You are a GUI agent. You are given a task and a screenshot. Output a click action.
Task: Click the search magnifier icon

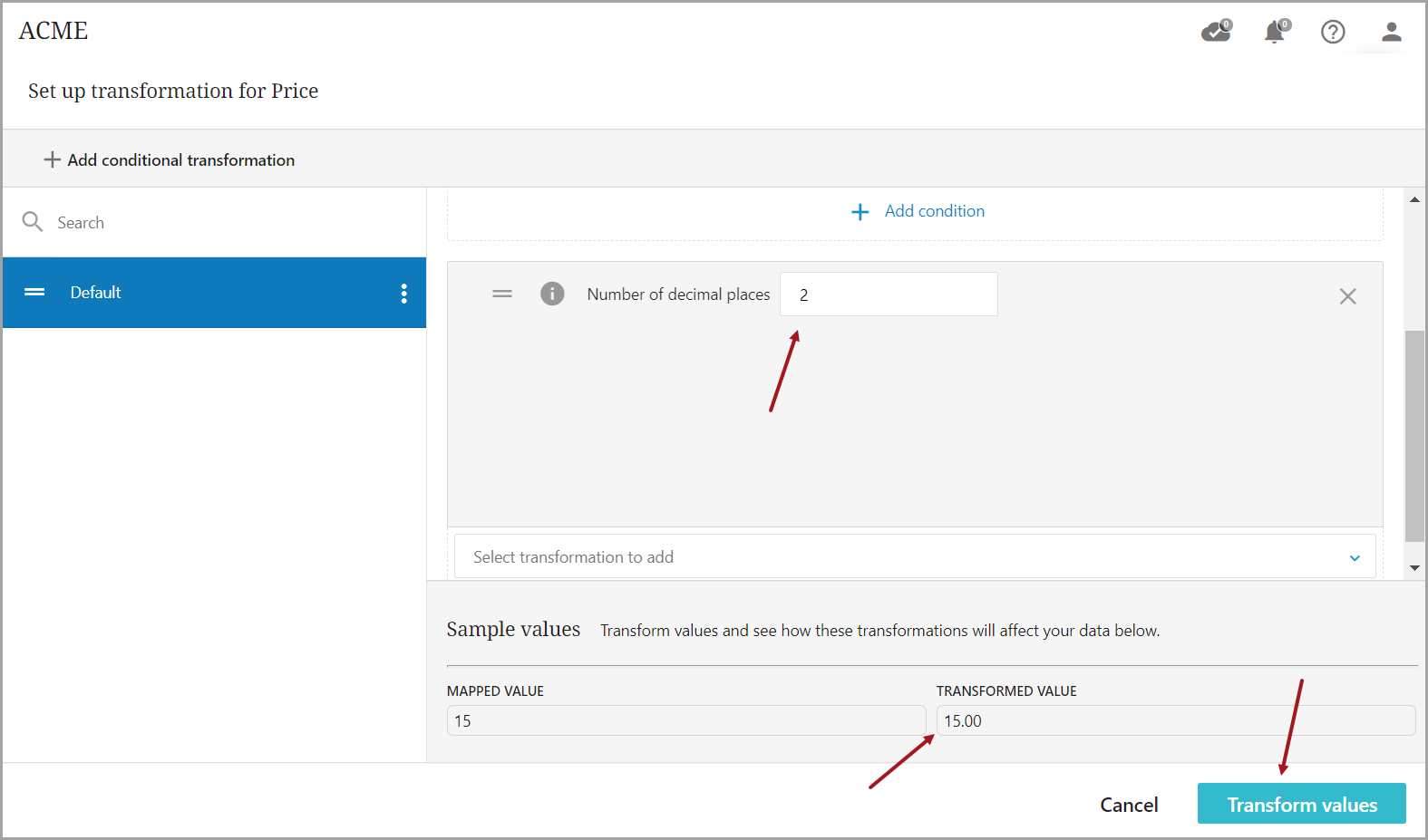click(x=33, y=222)
